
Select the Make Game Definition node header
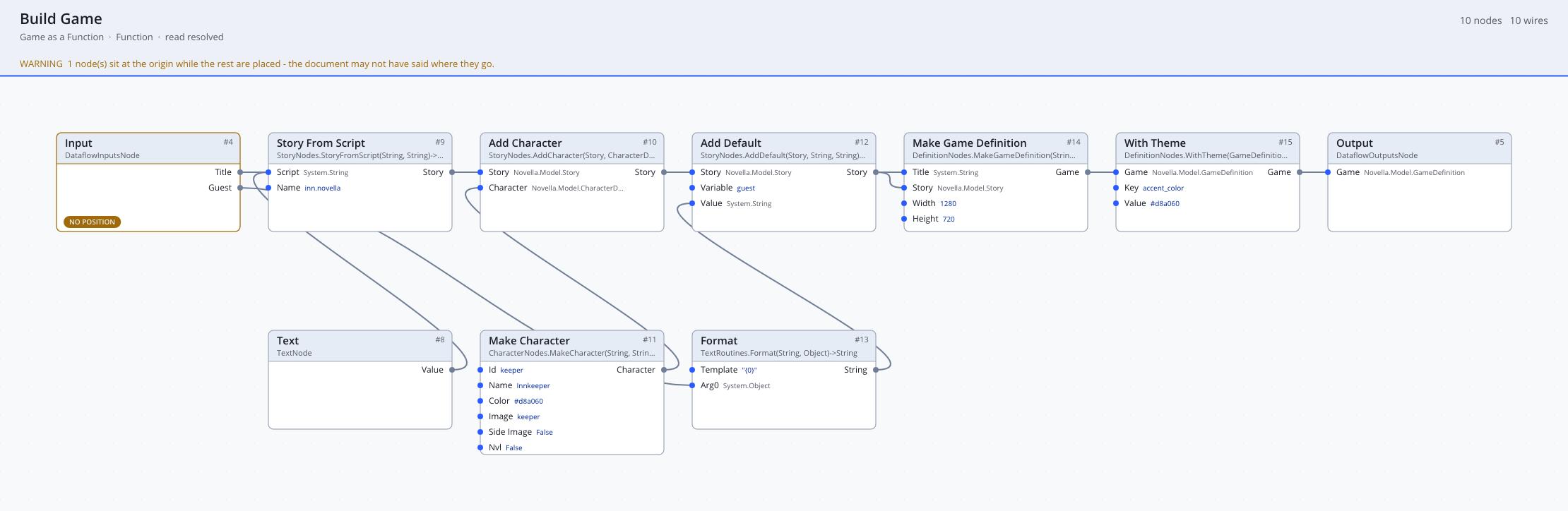pyautogui.click(x=996, y=148)
